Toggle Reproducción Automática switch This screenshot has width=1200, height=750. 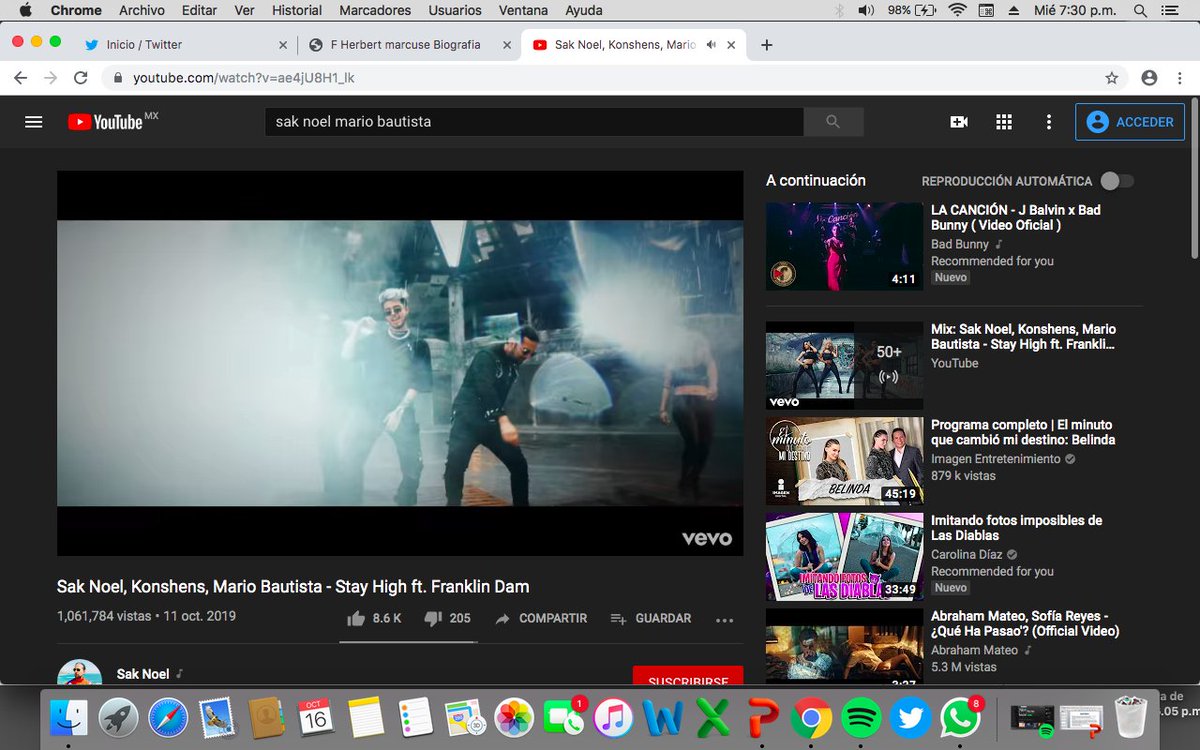pyautogui.click(x=1117, y=181)
